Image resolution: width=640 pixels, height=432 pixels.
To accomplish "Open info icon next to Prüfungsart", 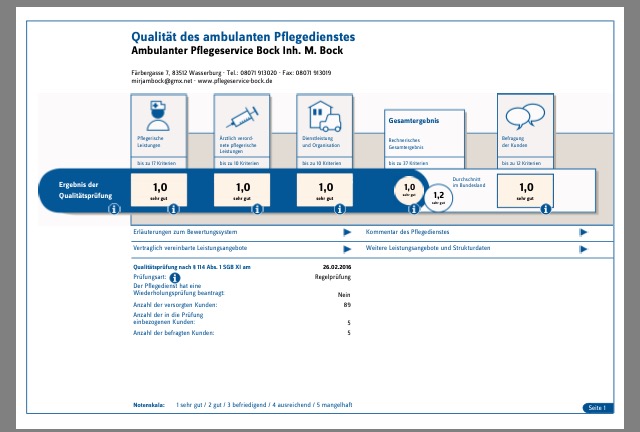I will (175, 278).
